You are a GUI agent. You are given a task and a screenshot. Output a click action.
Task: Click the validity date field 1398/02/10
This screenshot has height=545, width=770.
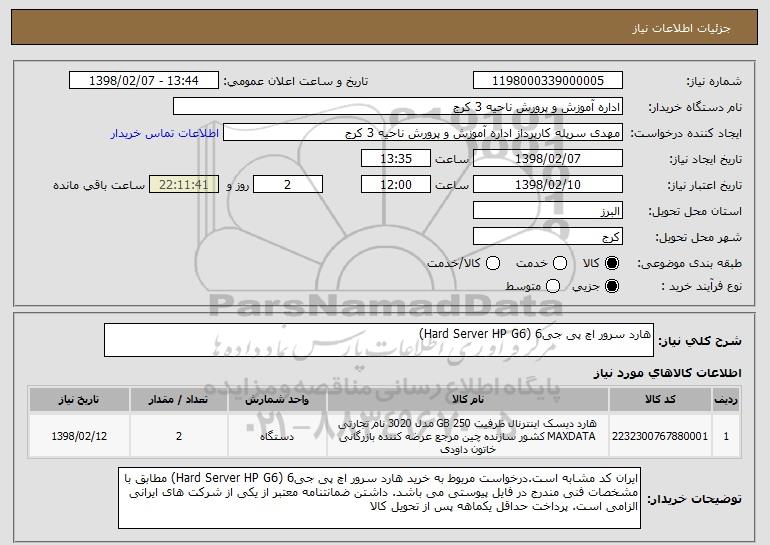tap(548, 185)
